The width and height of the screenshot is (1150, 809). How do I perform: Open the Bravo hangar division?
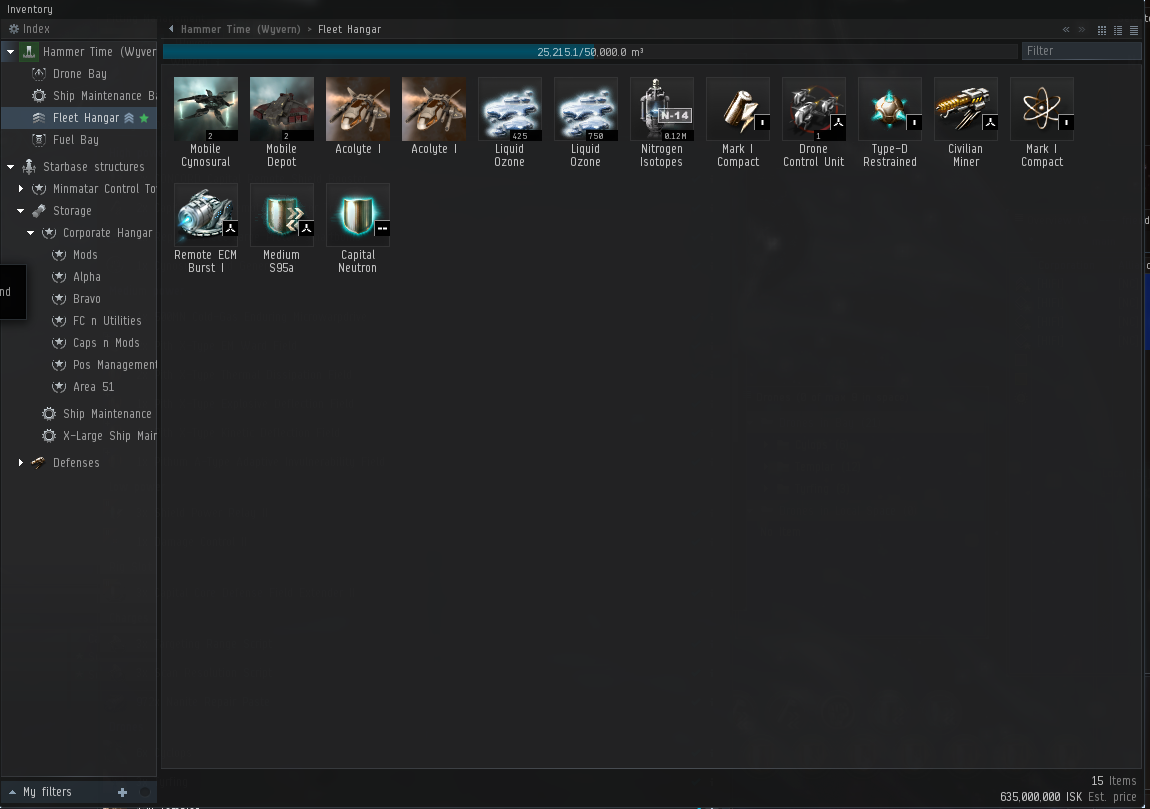pyautogui.click(x=87, y=299)
